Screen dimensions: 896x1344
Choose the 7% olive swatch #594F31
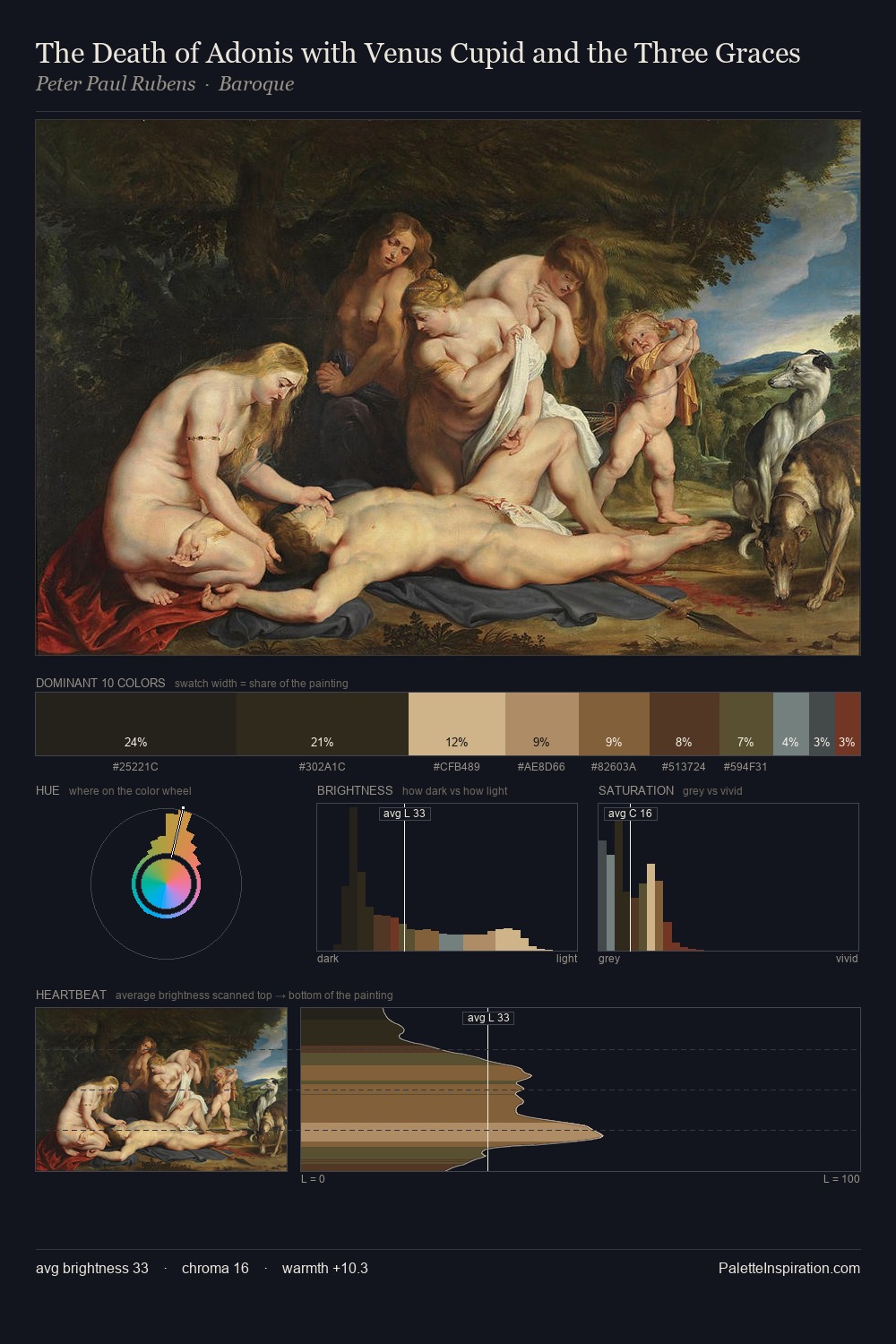pyautogui.click(x=745, y=724)
